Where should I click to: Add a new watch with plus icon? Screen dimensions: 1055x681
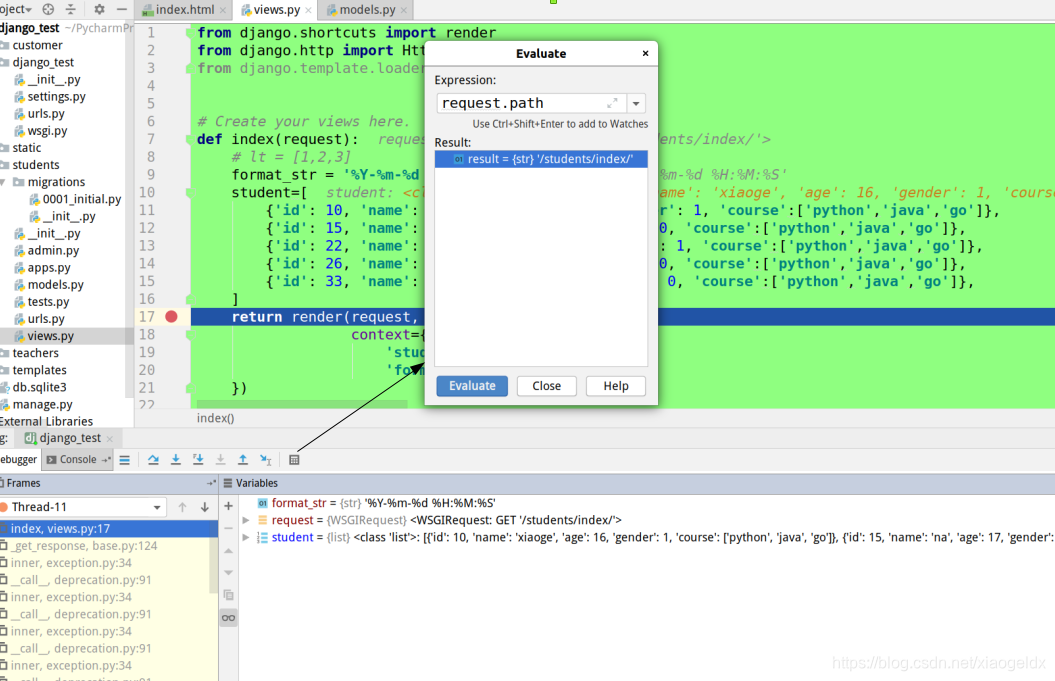click(228, 506)
